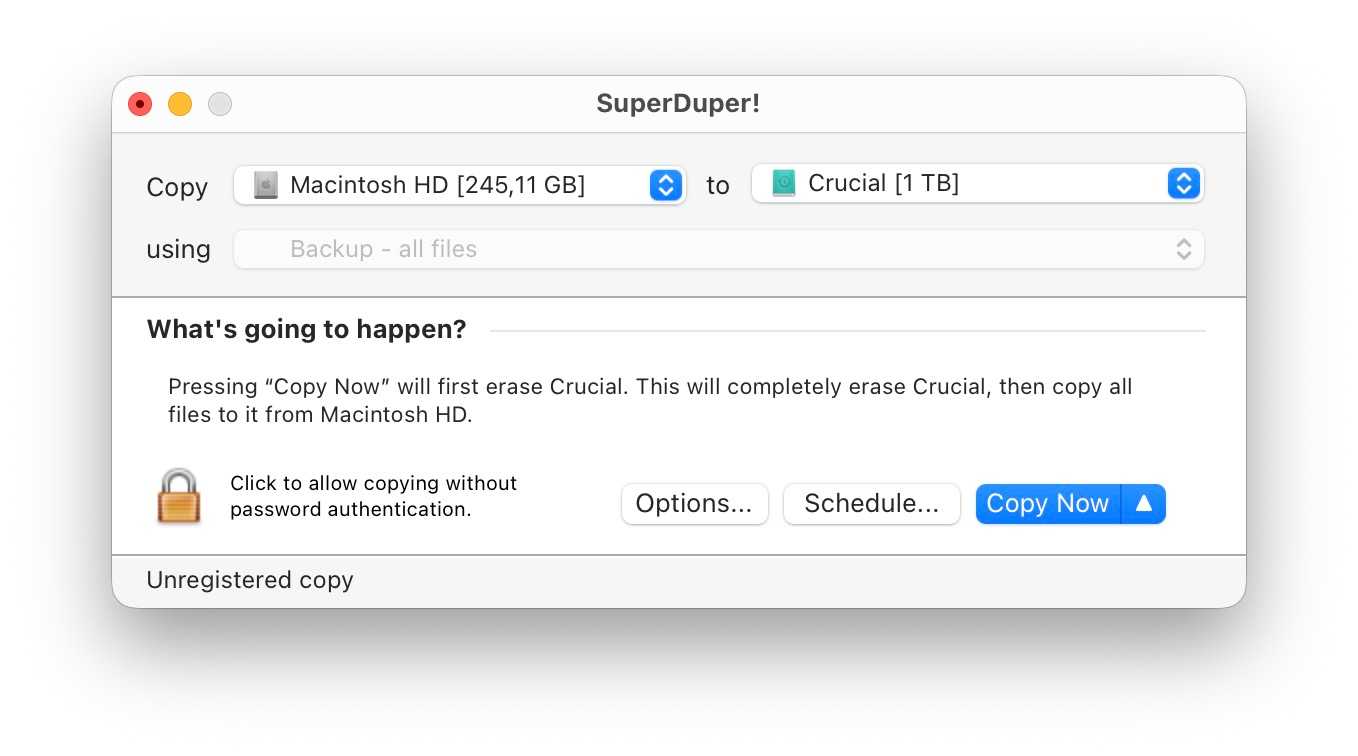Click the 'to' label between drive dropdowns
Screen dimensions: 1358x756
[x=718, y=185]
